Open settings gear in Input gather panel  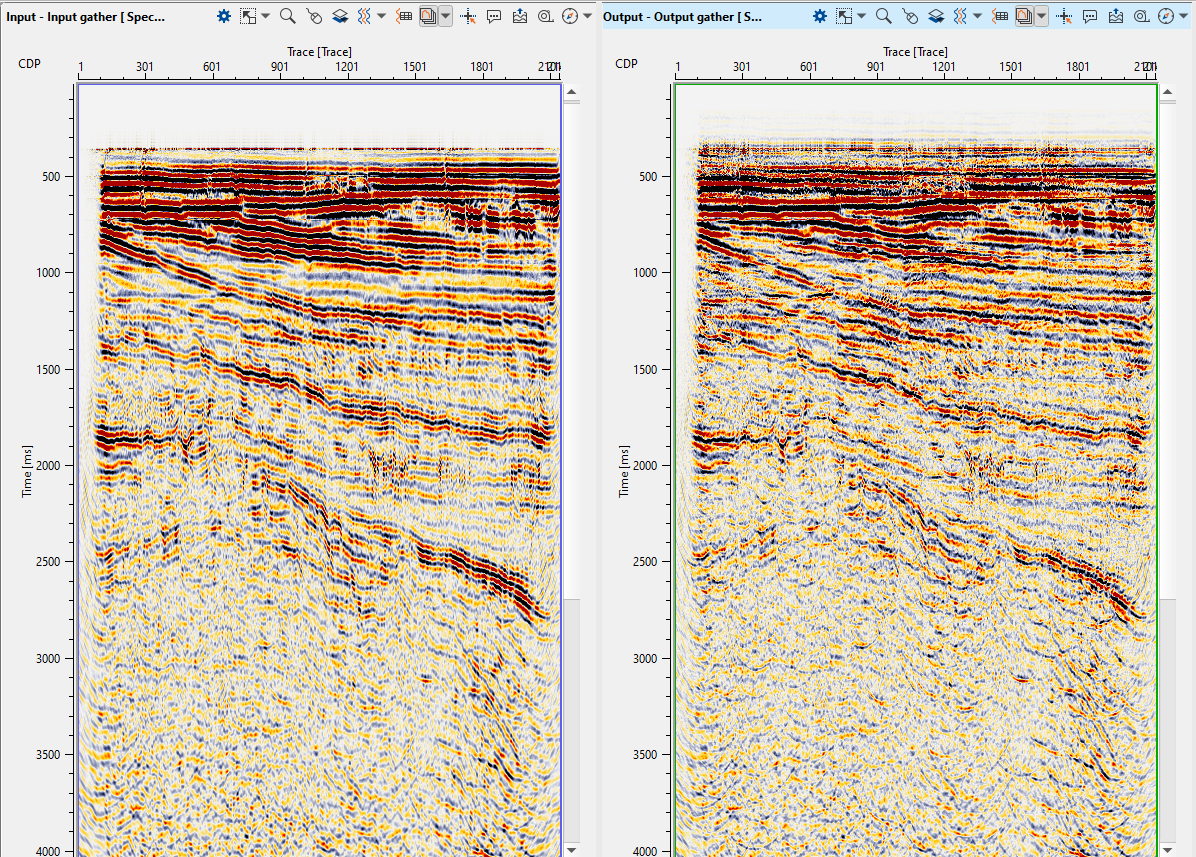coord(224,16)
